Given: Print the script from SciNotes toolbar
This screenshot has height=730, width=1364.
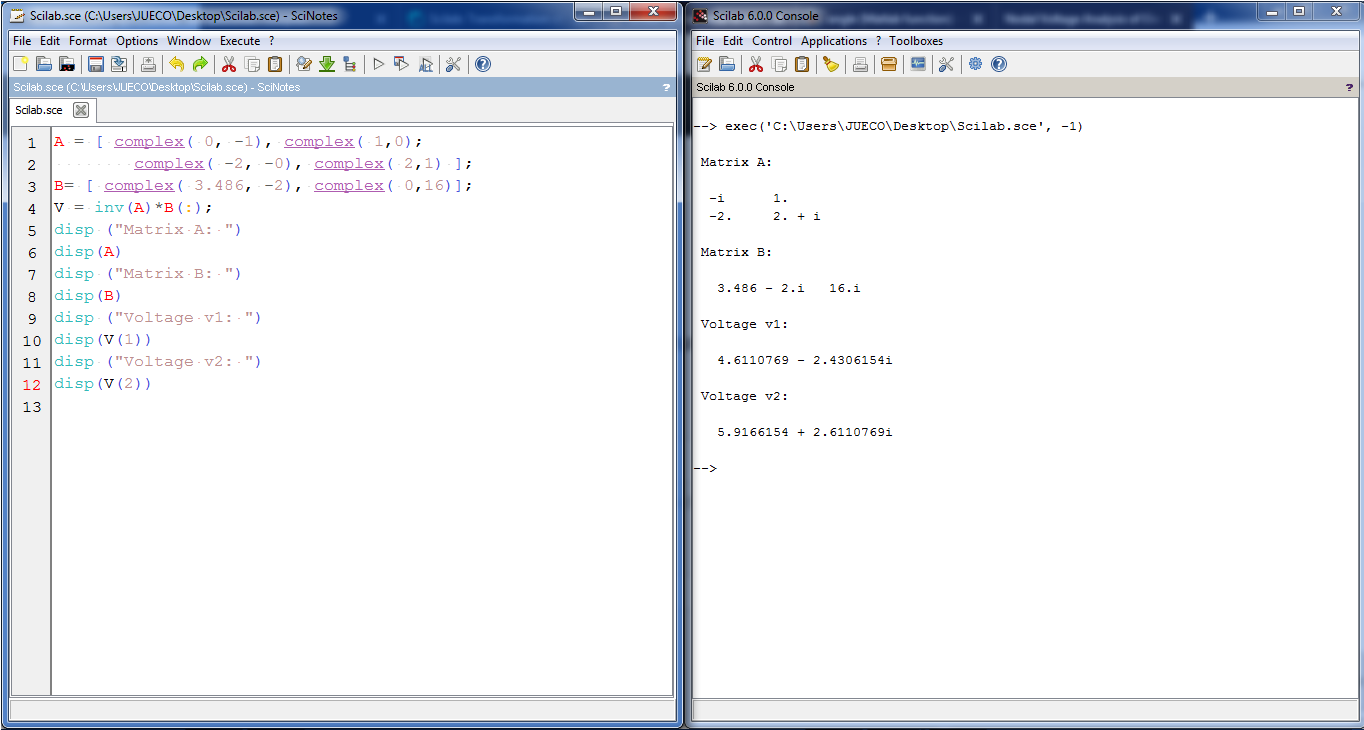Looking at the screenshot, I should (x=148, y=64).
